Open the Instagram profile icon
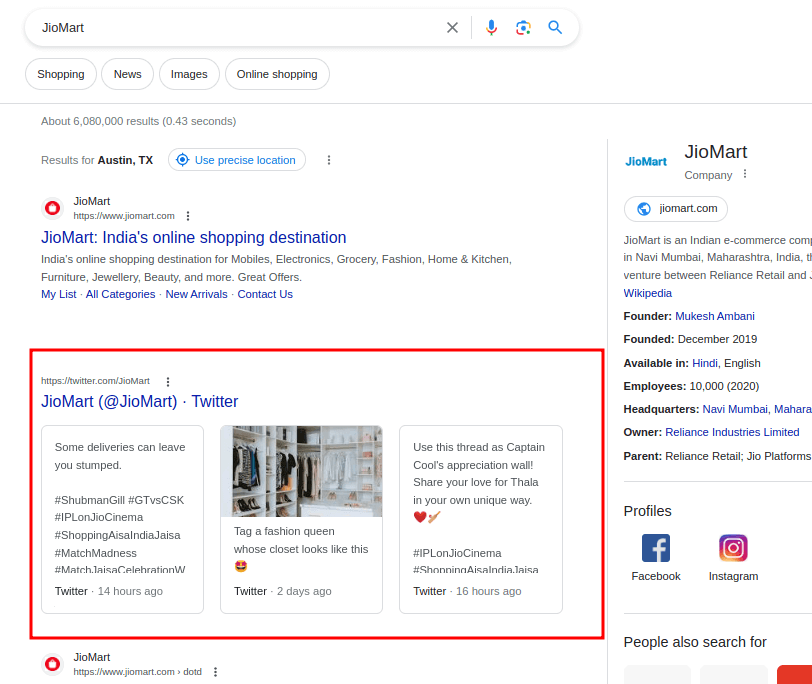Screen dimensions: 812x684 pyautogui.click(x=733, y=548)
